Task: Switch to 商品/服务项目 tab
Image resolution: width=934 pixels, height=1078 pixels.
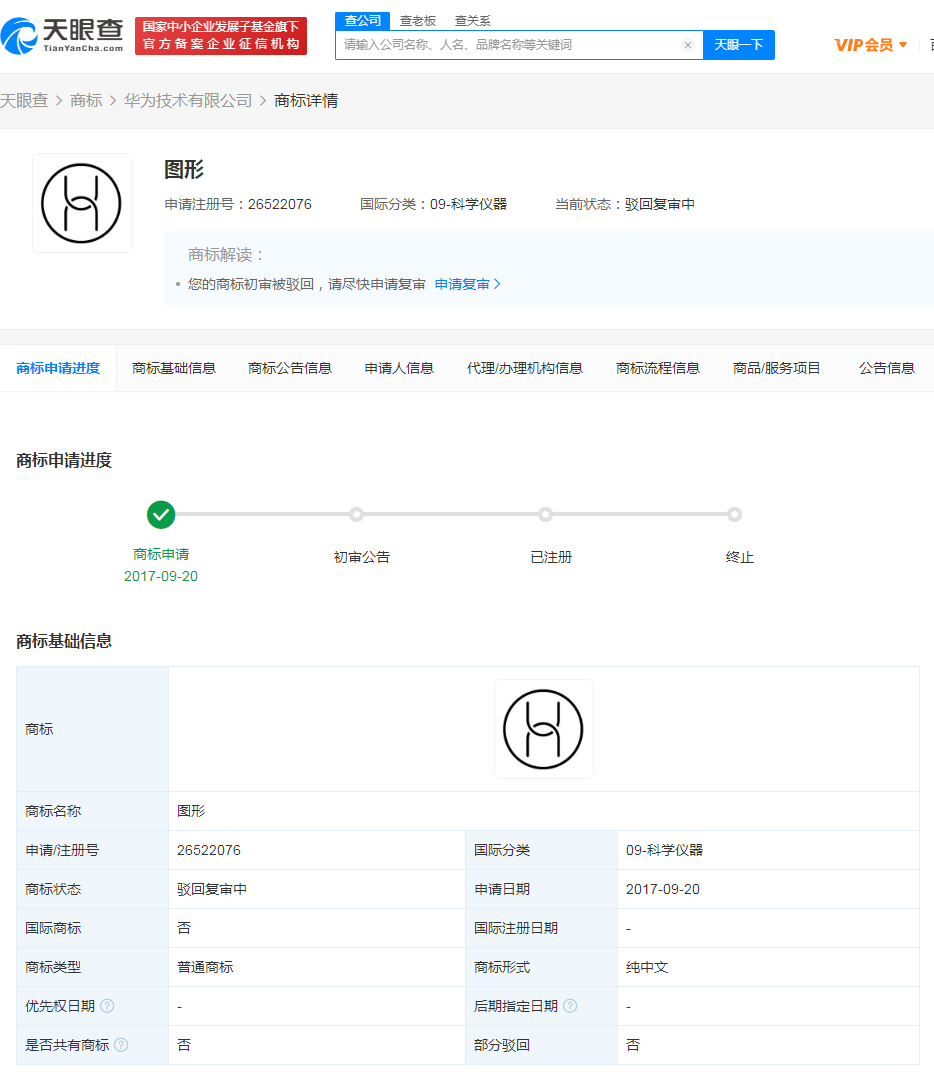Action: coord(777,368)
